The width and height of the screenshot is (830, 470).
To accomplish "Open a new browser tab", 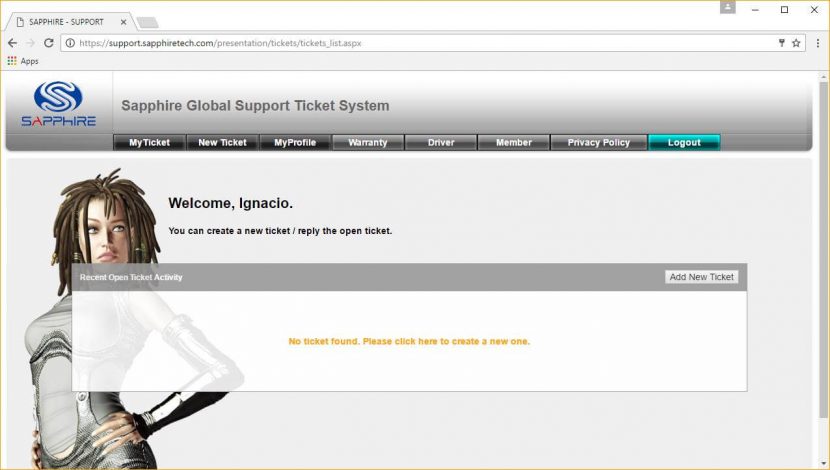I will tap(147, 22).
